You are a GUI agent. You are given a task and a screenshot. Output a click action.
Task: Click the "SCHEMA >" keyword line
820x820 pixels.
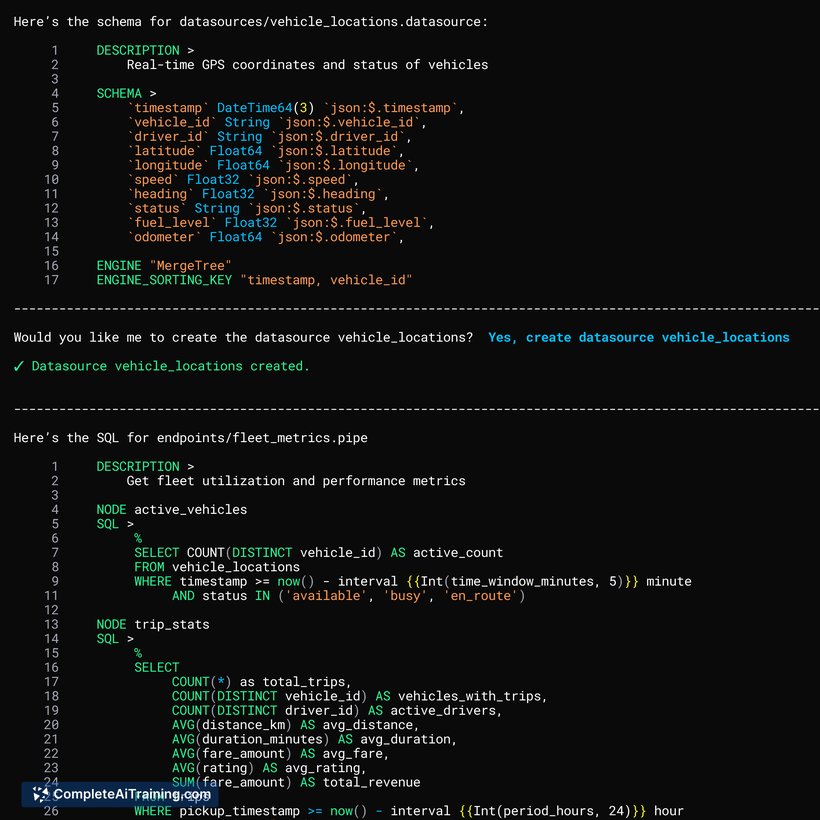pyautogui.click(x=127, y=94)
